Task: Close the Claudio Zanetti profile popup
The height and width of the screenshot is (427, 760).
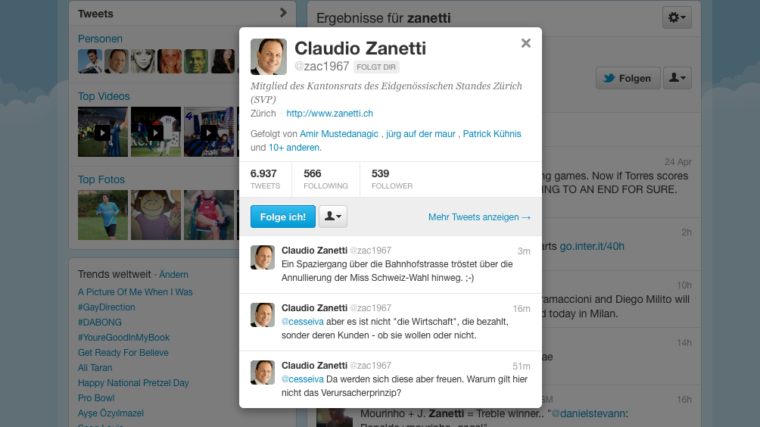Action: click(x=526, y=43)
